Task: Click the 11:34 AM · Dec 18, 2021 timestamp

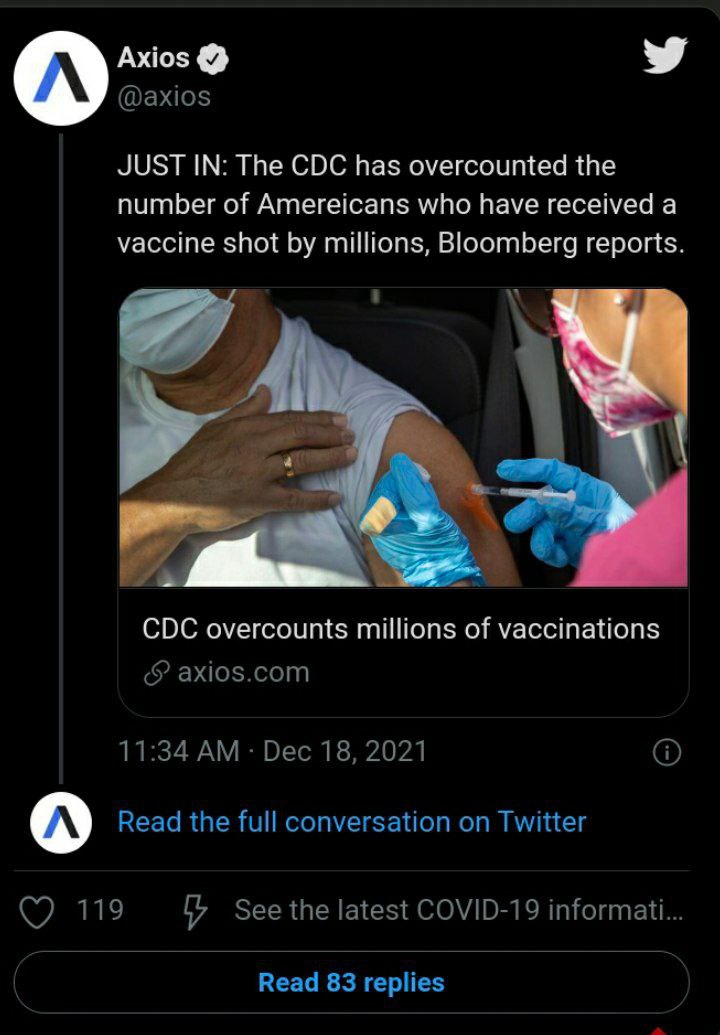Action: pos(272,751)
